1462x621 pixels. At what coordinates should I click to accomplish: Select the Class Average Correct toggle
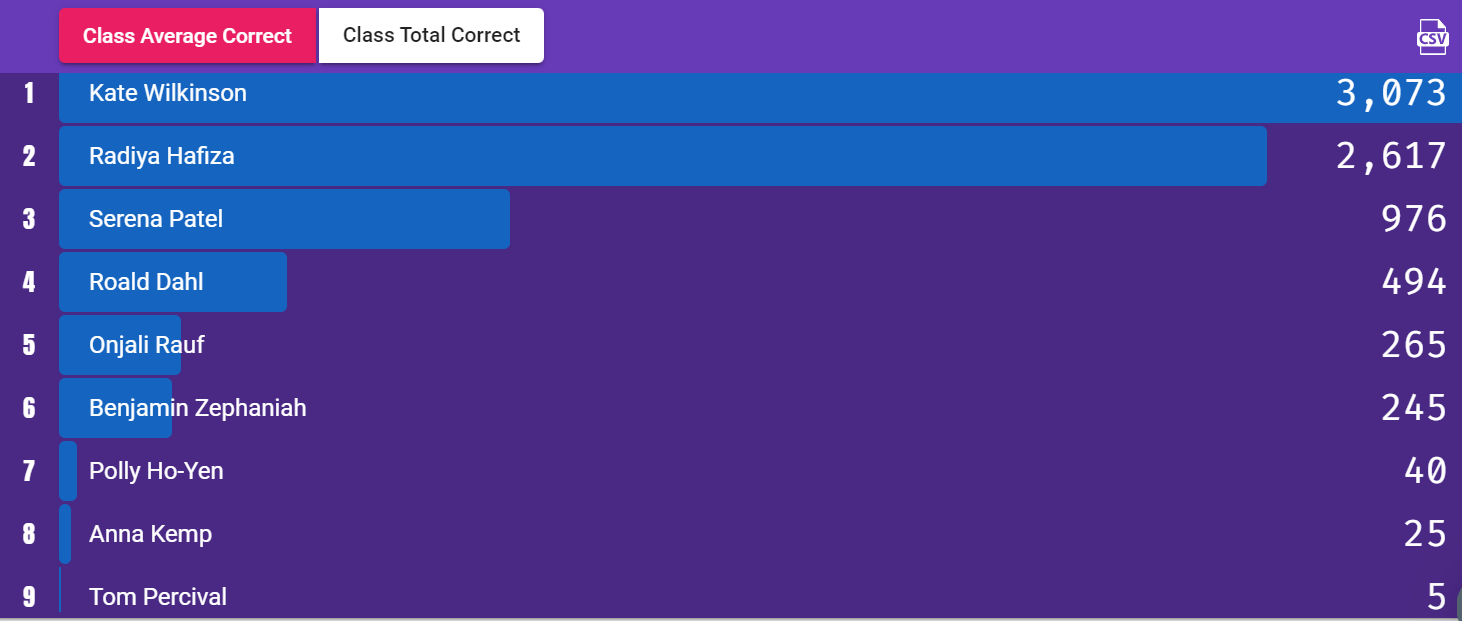pos(187,36)
